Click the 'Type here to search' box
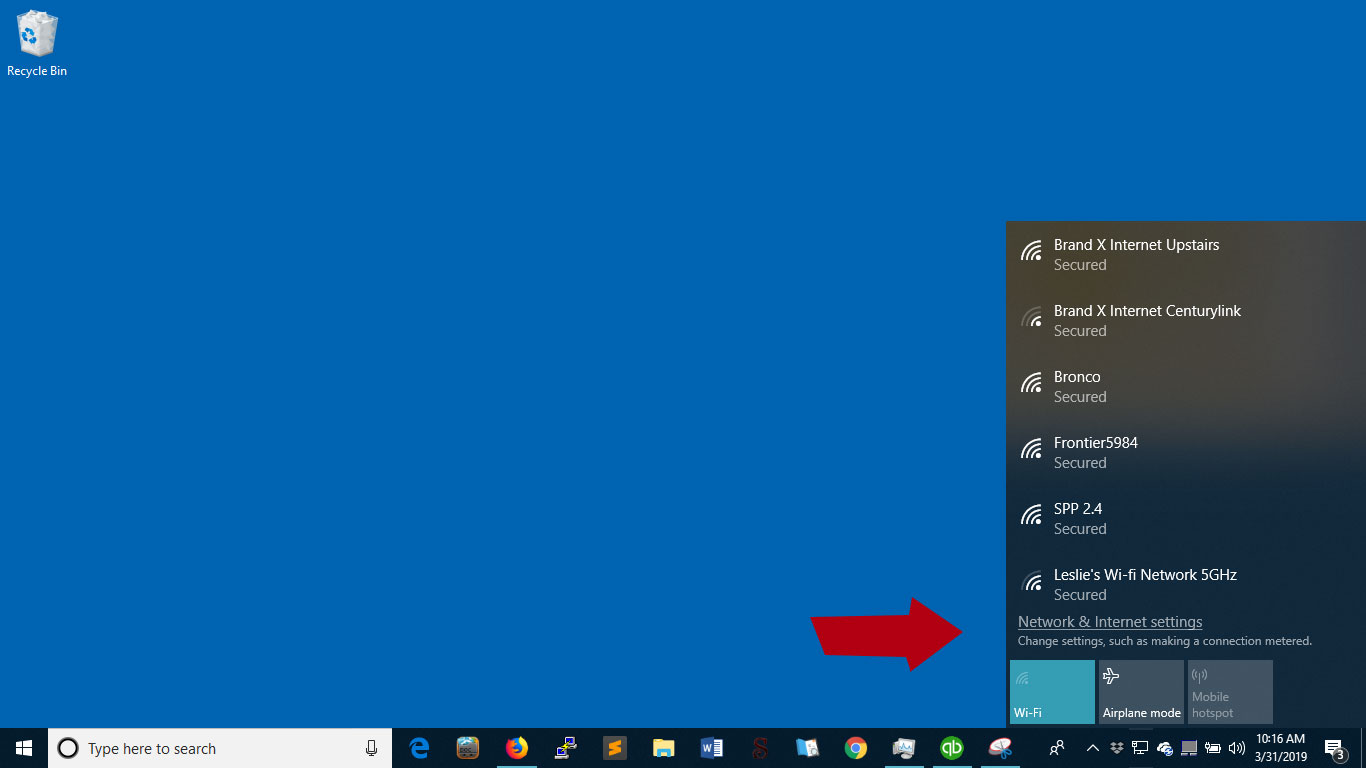The image size is (1366, 768). tap(220, 748)
